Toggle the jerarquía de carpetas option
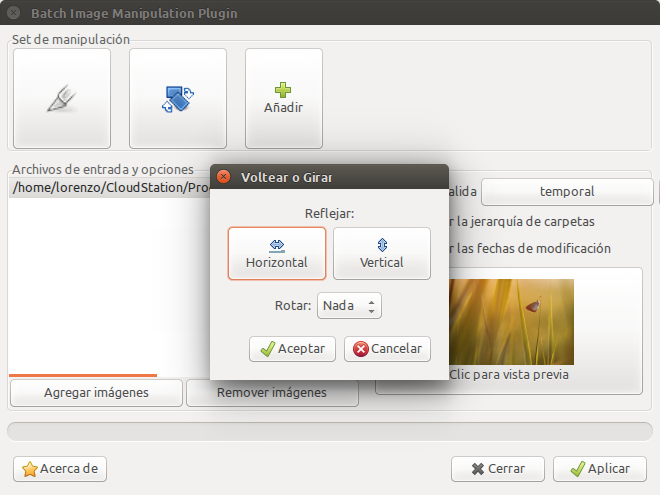660x495 pixels. [x=522, y=222]
